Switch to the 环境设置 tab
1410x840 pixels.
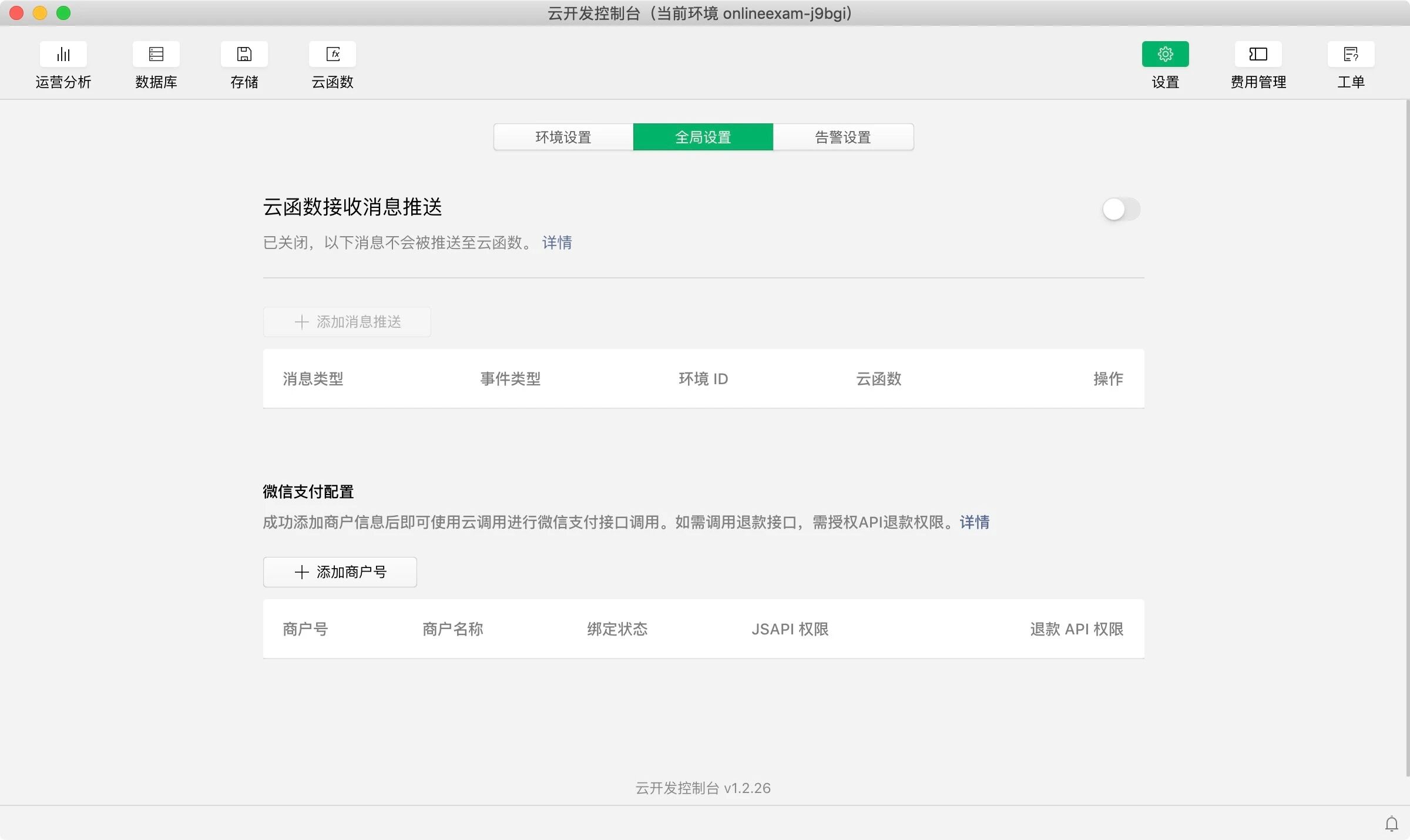[563, 137]
